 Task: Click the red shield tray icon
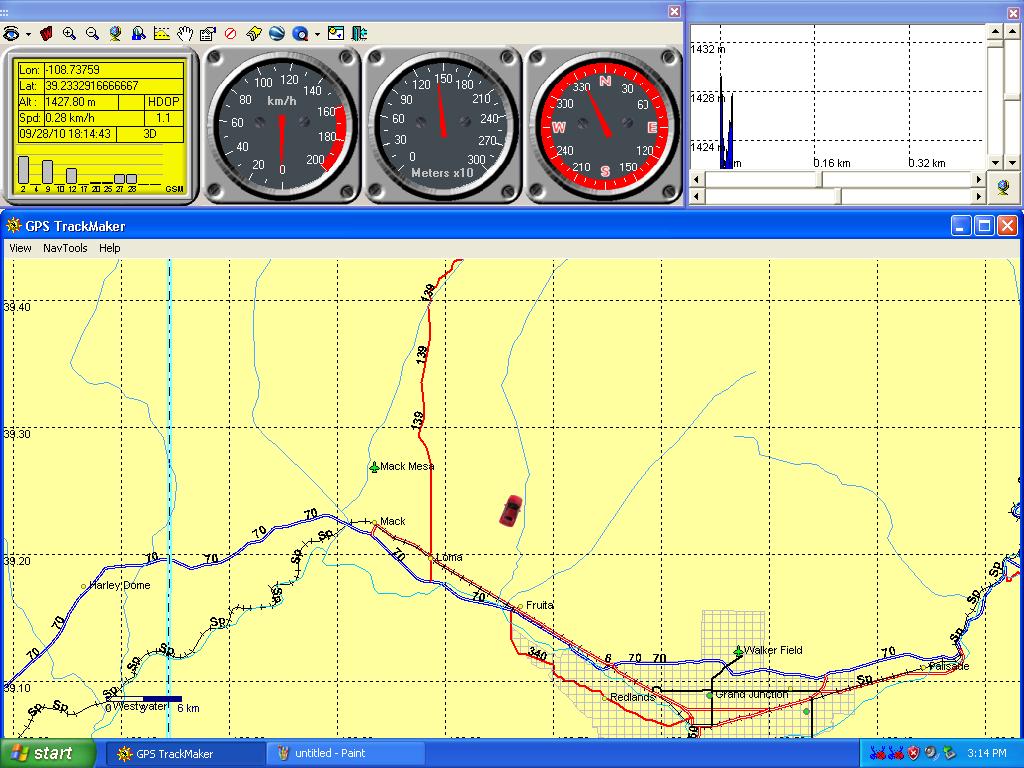click(x=914, y=754)
